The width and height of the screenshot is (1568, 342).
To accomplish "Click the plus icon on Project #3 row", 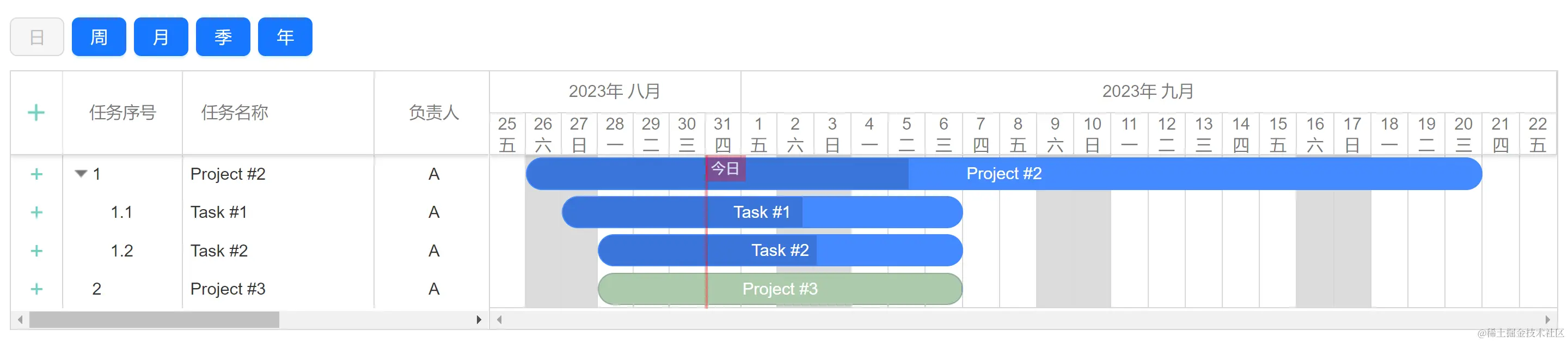I will coord(36,289).
